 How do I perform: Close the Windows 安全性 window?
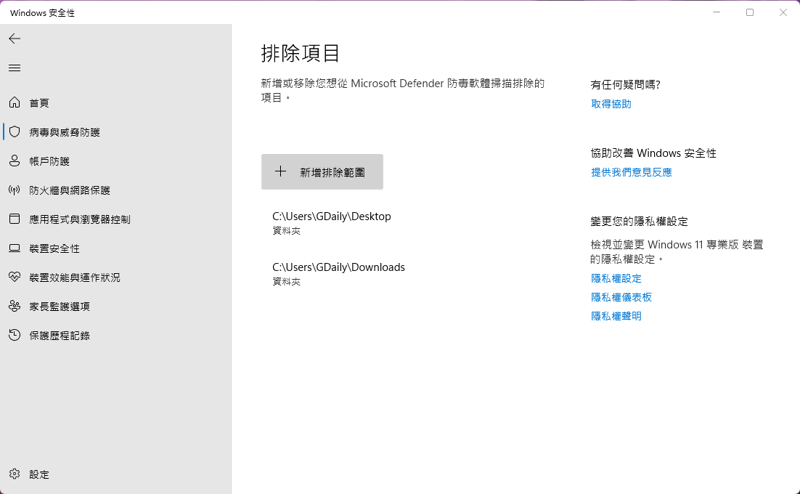pyautogui.click(x=783, y=12)
